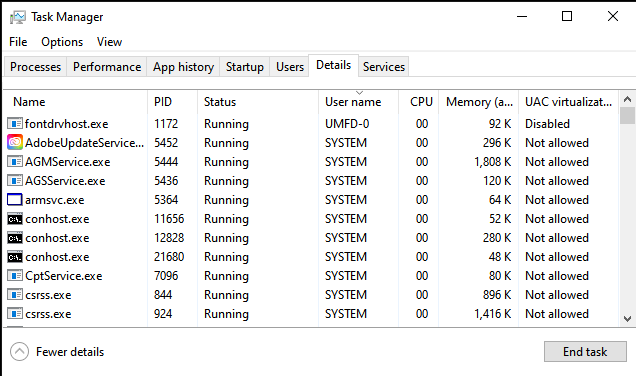Click the scrollbar up arrow

coord(627,99)
